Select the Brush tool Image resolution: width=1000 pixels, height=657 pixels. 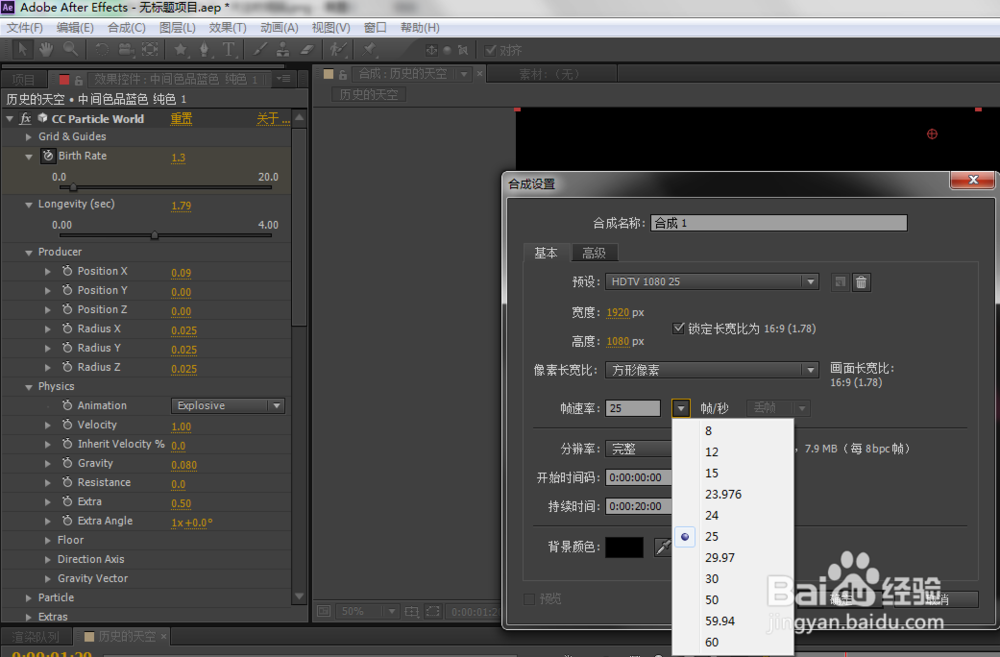[260, 49]
